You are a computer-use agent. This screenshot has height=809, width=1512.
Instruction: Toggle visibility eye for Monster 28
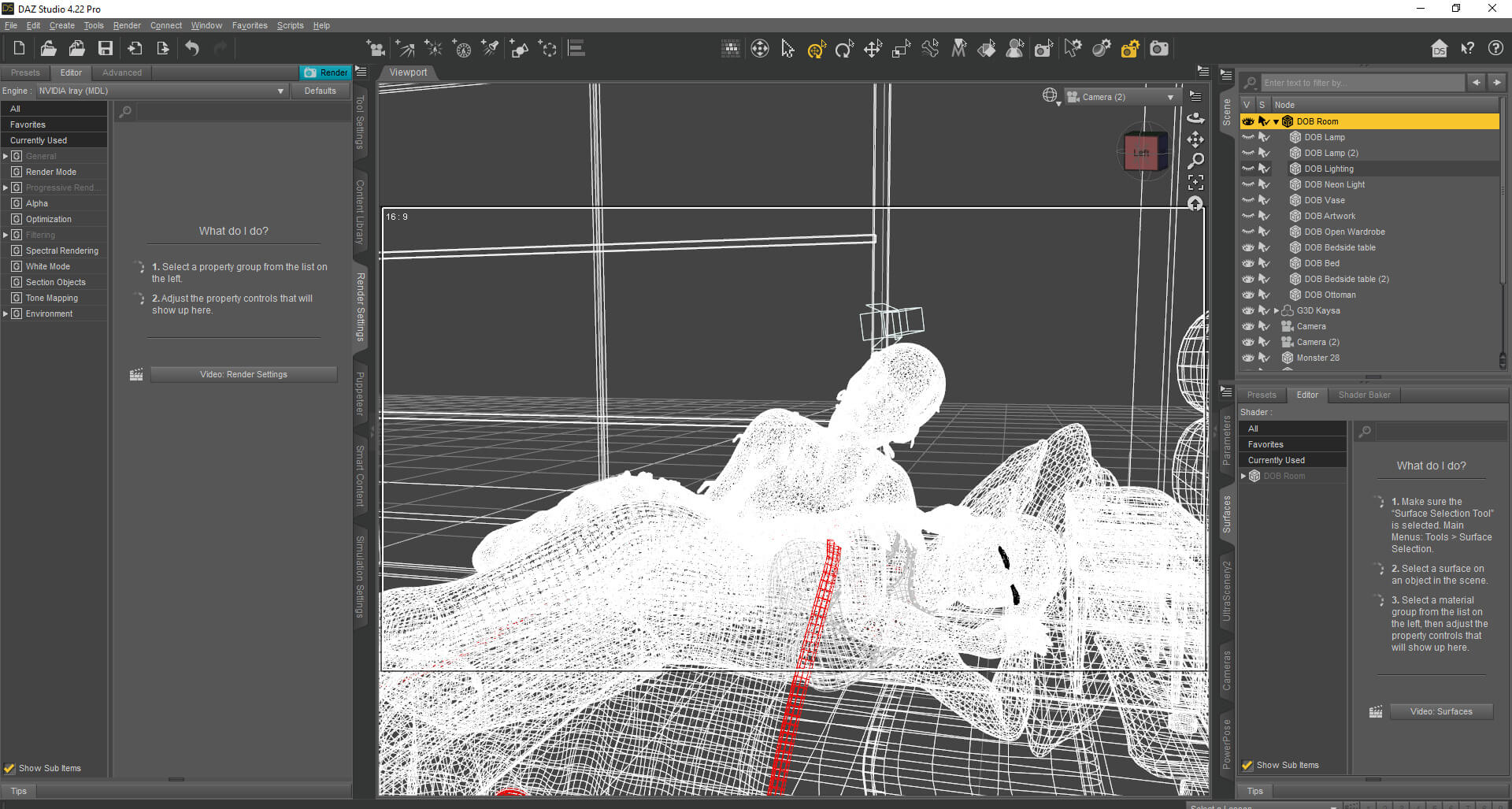click(x=1248, y=358)
